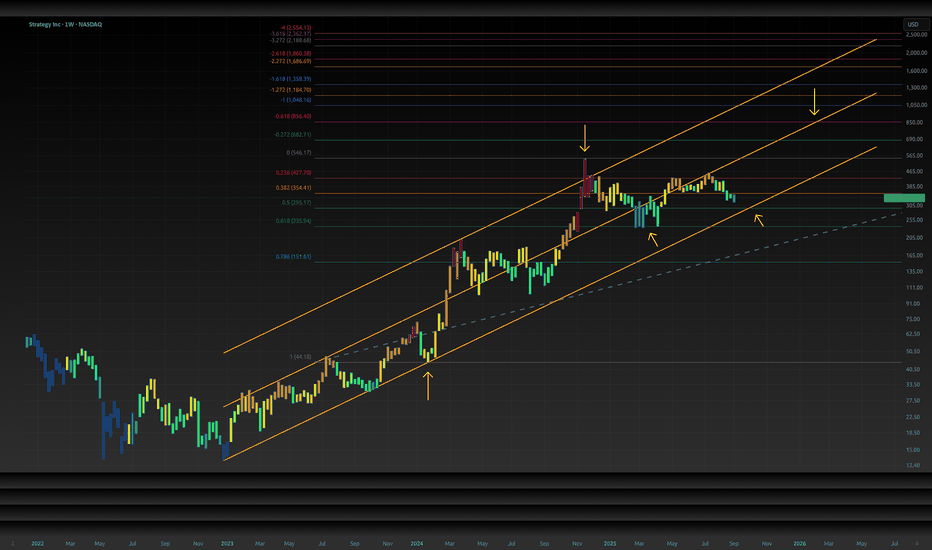Screen dimensions: 932x550
Task: Select the 0.236 (427.70) Fibonacci label
Action: tap(293, 173)
